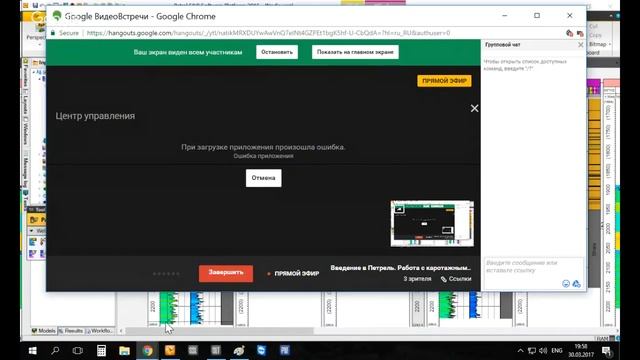Click the TeamViewer icon in the taskbar
Viewport: 640px width, 360px height.
[x=262, y=351]
